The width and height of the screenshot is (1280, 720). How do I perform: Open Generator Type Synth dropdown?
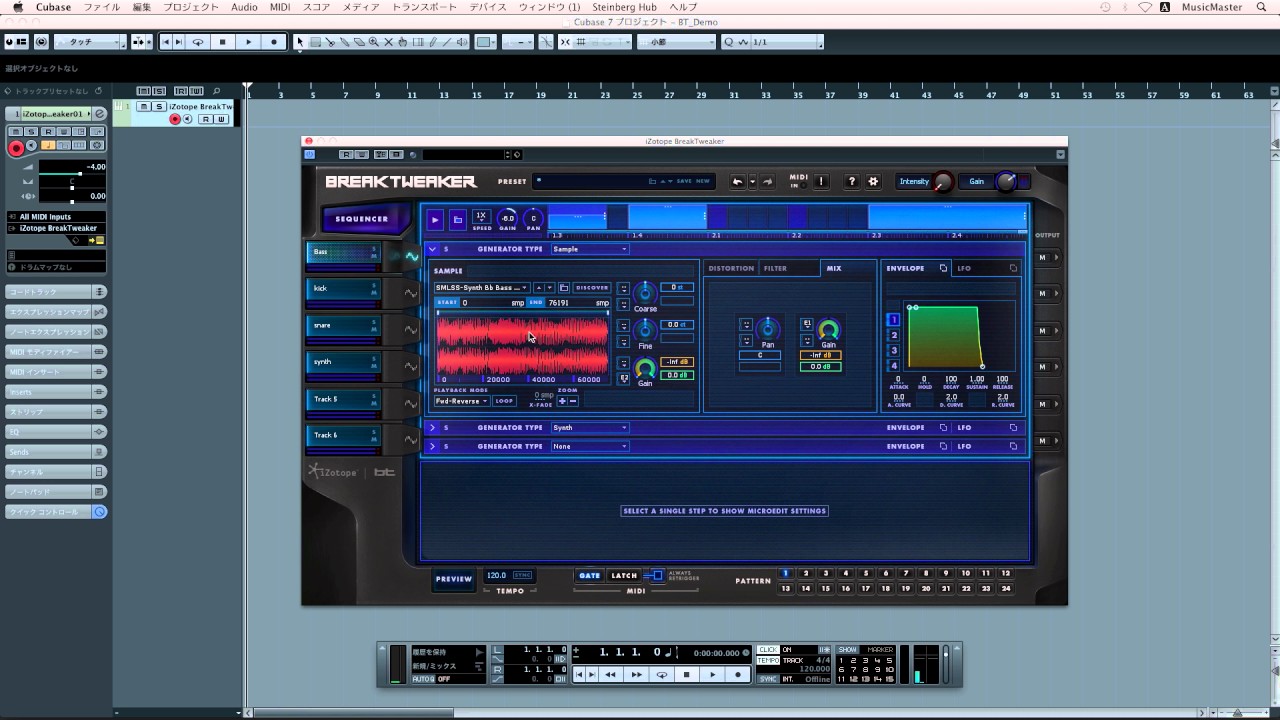coord(590,427)
